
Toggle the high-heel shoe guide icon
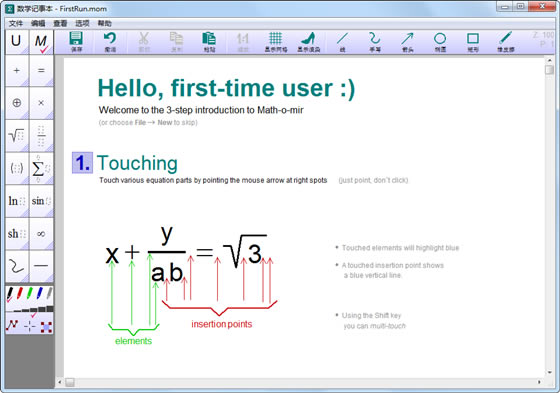(308, 41)
